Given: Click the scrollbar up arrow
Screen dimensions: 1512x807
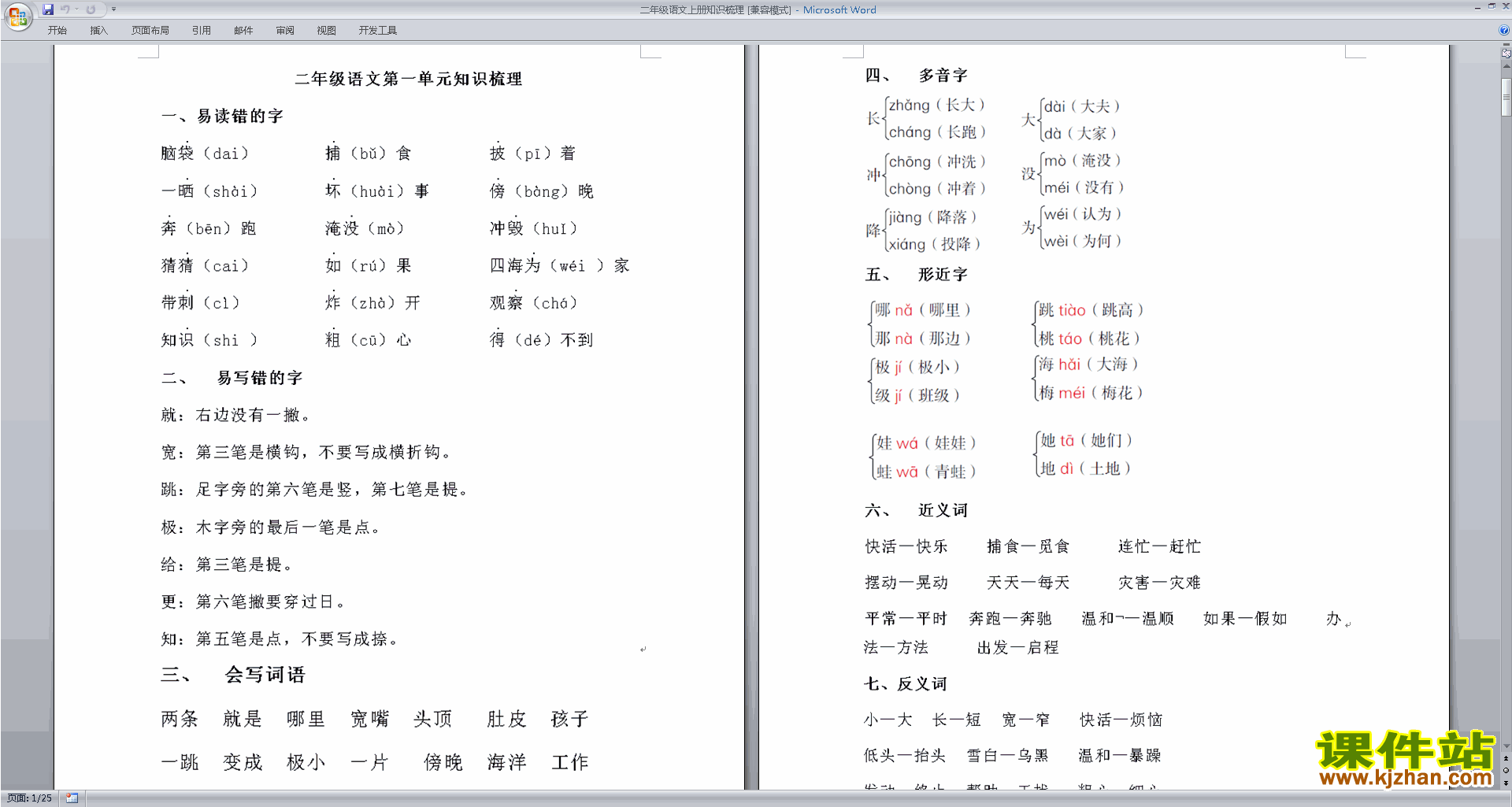Looking at the screenshot, I should [x=1506, y=68].
